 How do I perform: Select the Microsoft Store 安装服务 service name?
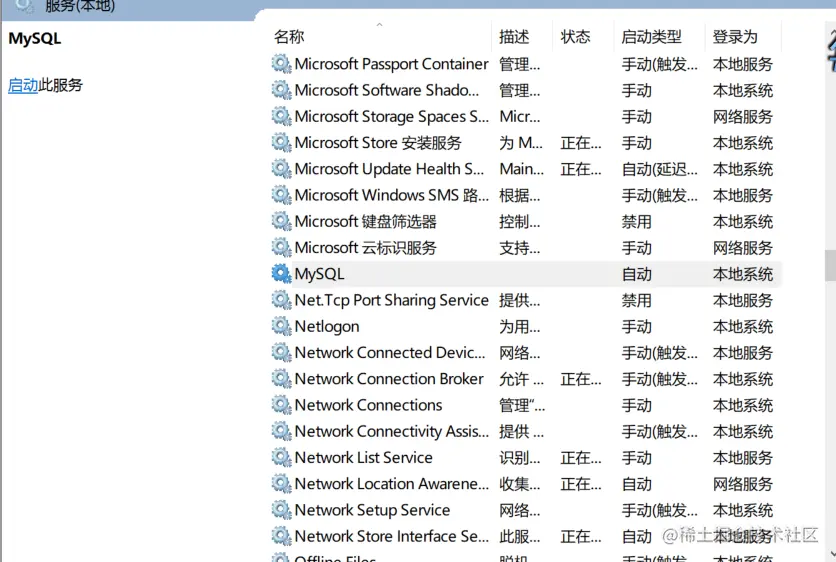click(378, 142)
